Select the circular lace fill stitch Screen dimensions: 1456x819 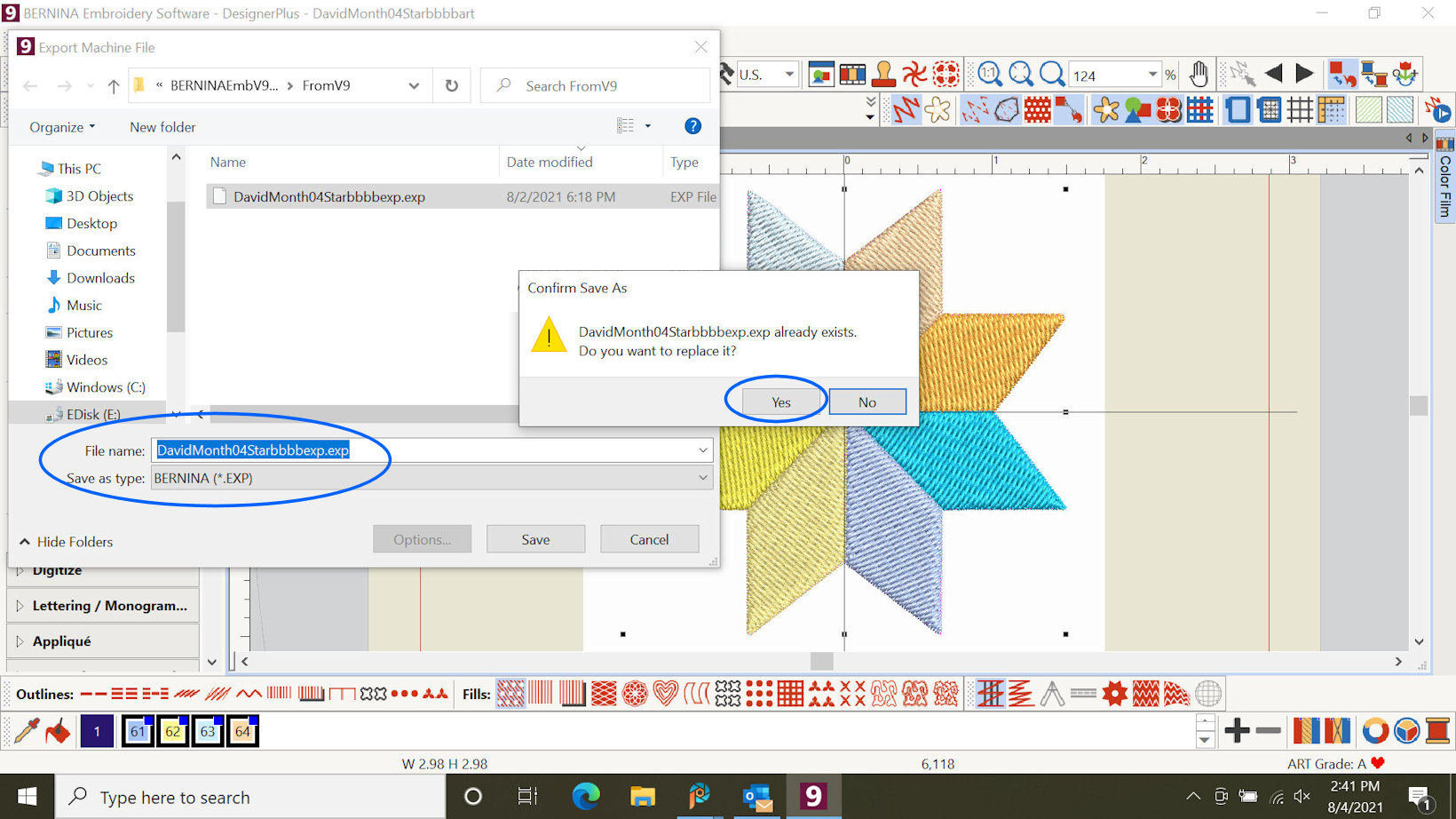coord(635,694)
